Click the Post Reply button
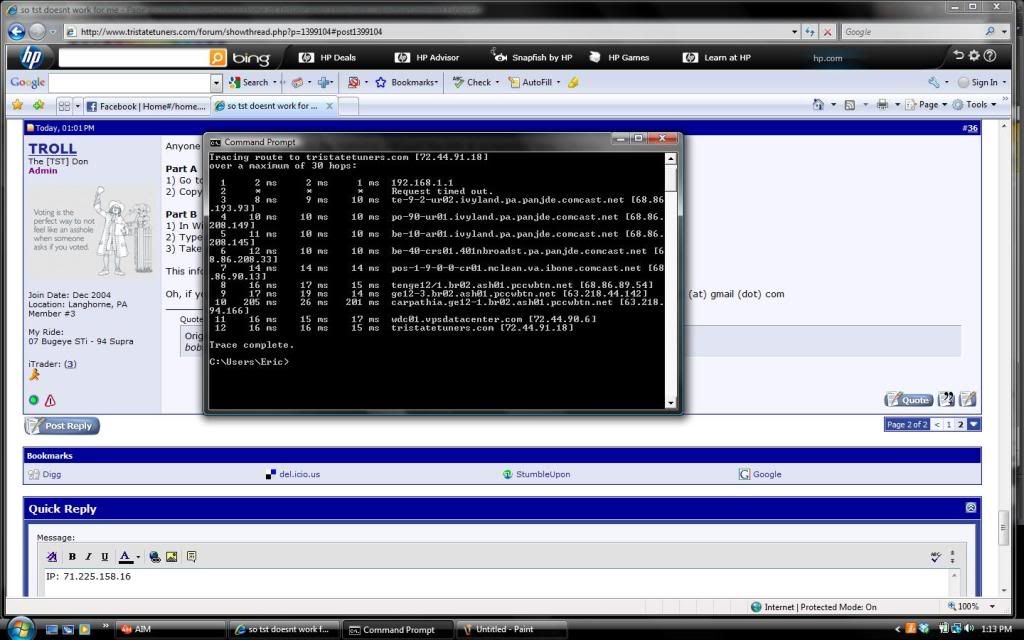This screenshot has height=640, width=1024. click(x=62, y=426)
